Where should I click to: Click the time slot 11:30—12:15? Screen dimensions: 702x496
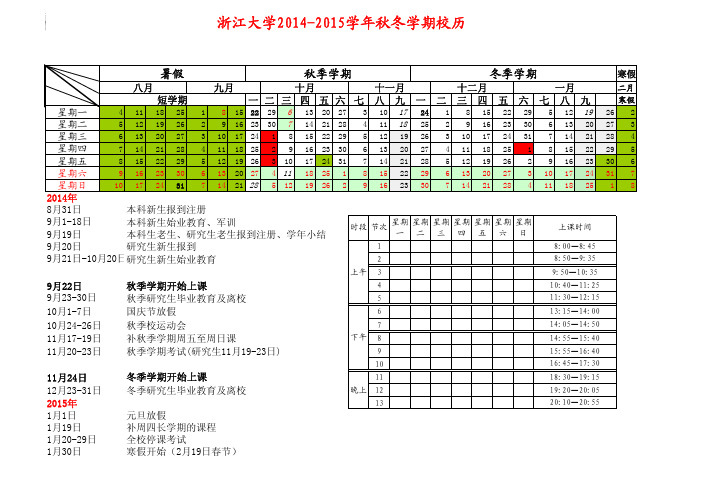(x=575, y=297)
